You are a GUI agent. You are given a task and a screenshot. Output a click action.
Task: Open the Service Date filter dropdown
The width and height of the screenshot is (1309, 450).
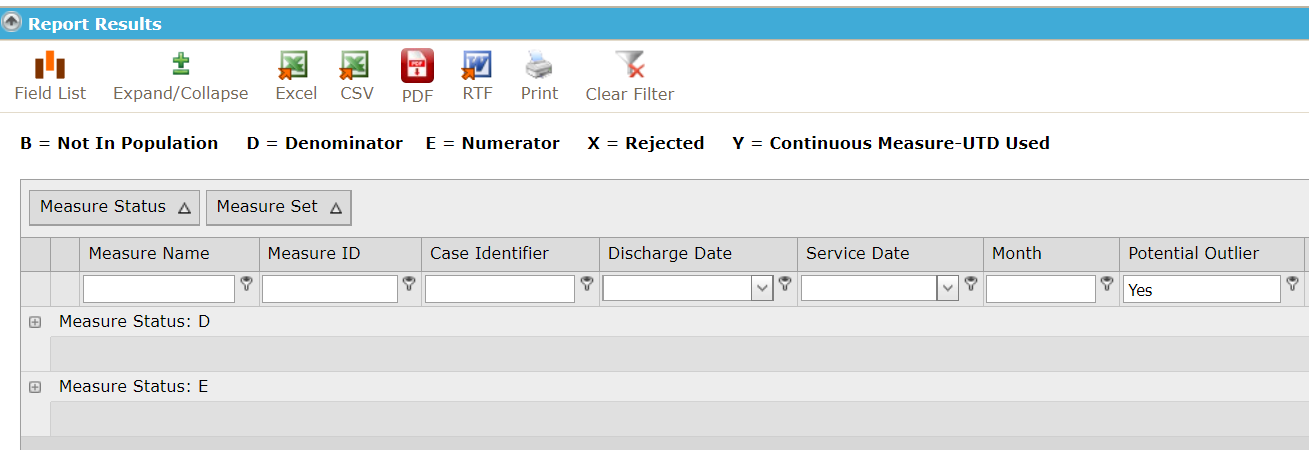(x=948, y=289)
